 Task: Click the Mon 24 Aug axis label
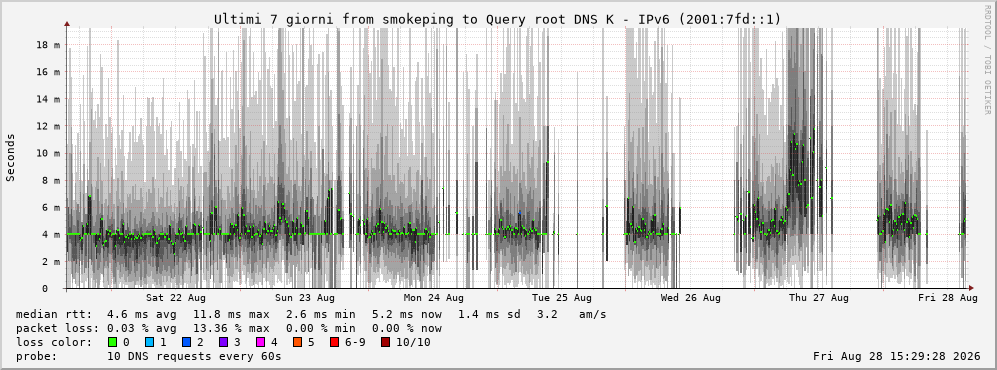pyautogui.click(x=434, y=298)
